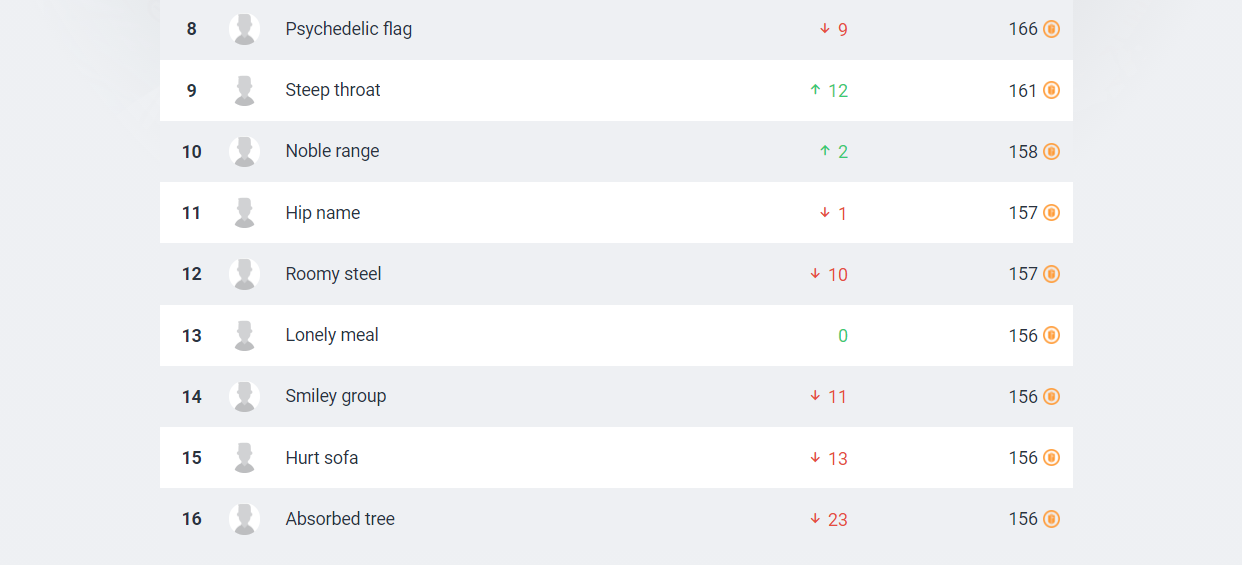Viewport: 1242px width, 565px height.
Task: Click the avatar beside Noble range
Action: click(x=244, y=151)
